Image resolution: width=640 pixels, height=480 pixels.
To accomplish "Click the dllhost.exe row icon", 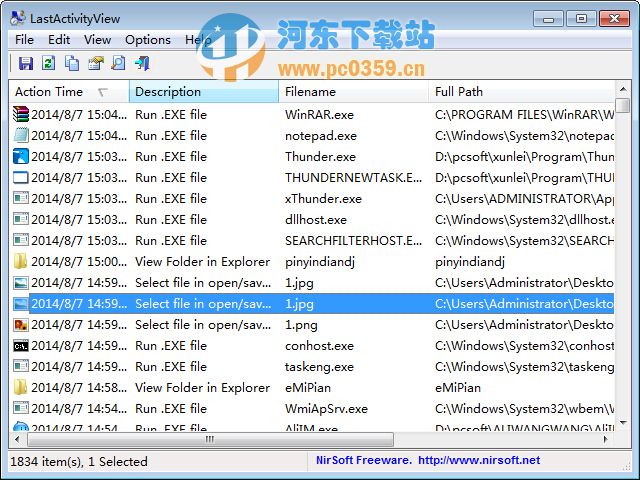I will [x=21, y=220].
